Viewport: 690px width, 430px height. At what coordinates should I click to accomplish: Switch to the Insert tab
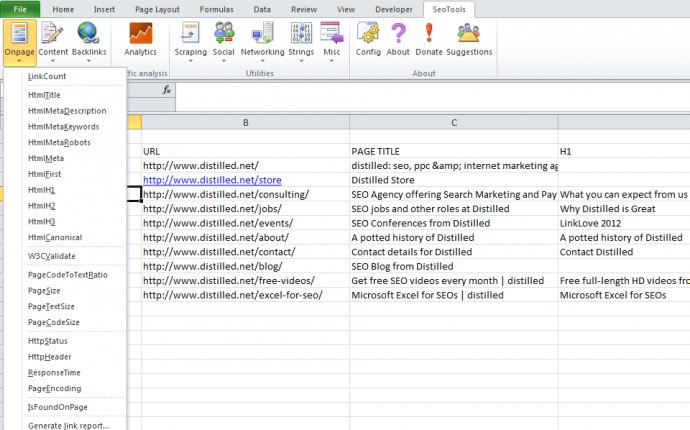pyautogui.click(x=104, y=9)
